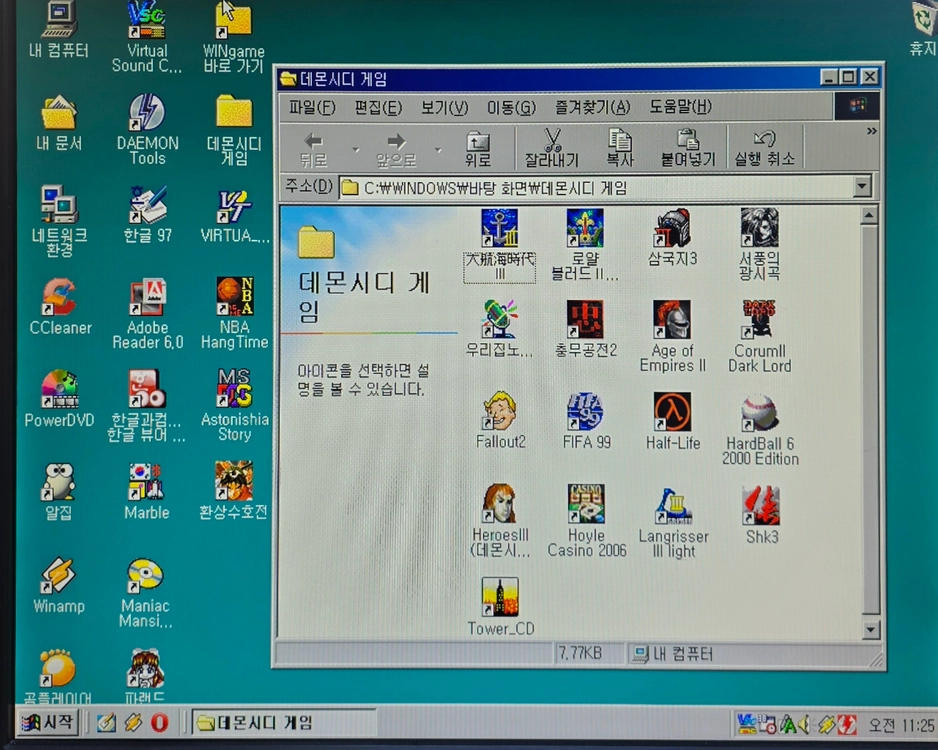Click the Paste (붙여넣기) toolbar button
Screen dimensions: 938x750
(x=688, y=147)
